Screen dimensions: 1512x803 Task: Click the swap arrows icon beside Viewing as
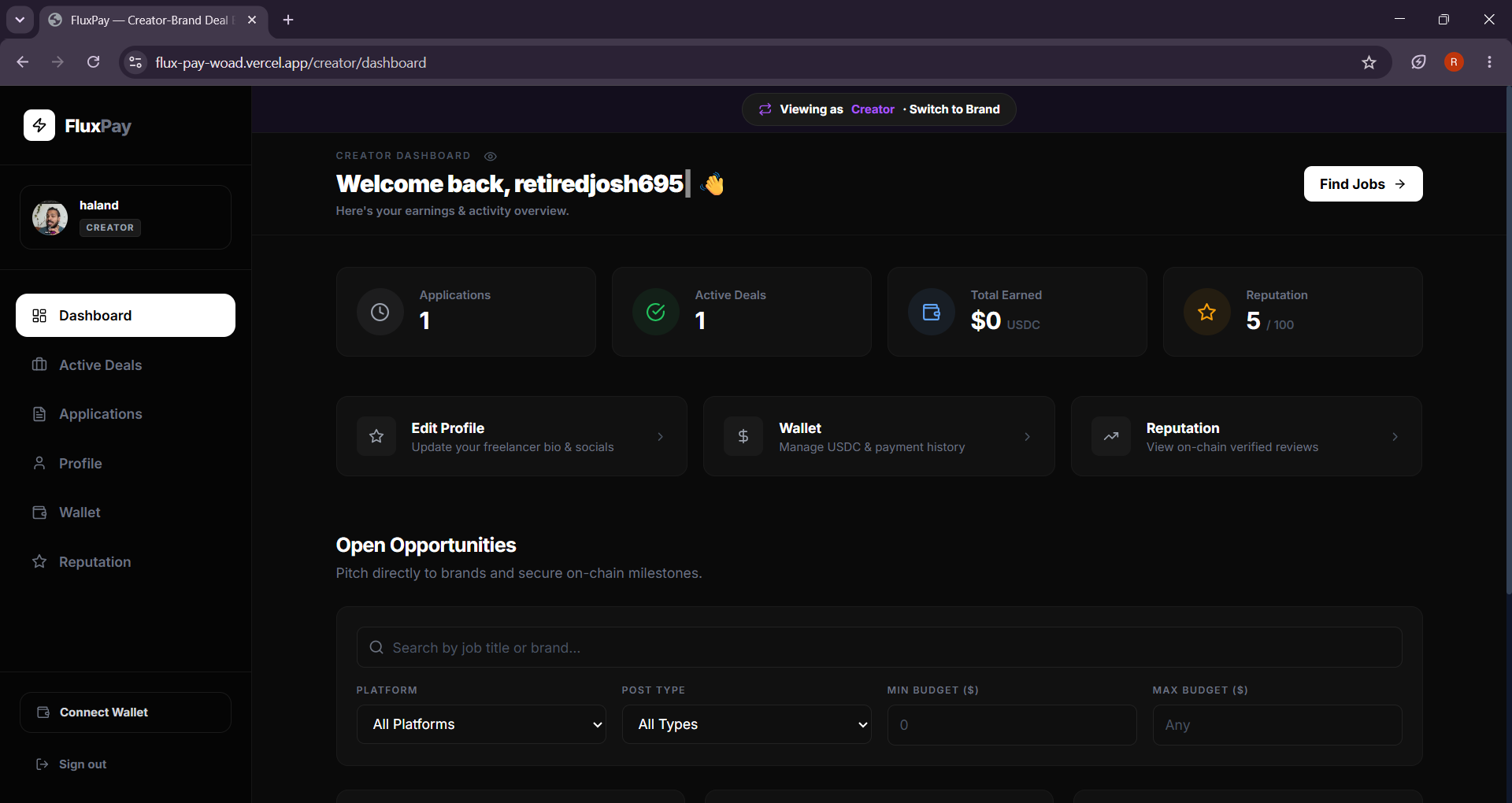point(765,109)
